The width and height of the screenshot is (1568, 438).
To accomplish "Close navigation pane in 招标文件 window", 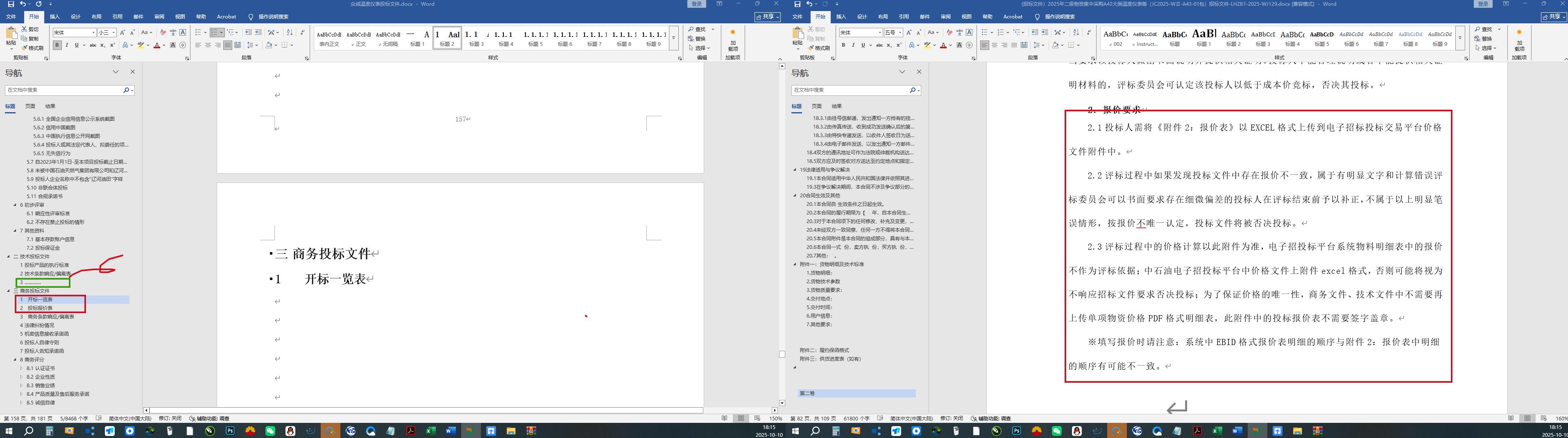I will coord(919,72).
